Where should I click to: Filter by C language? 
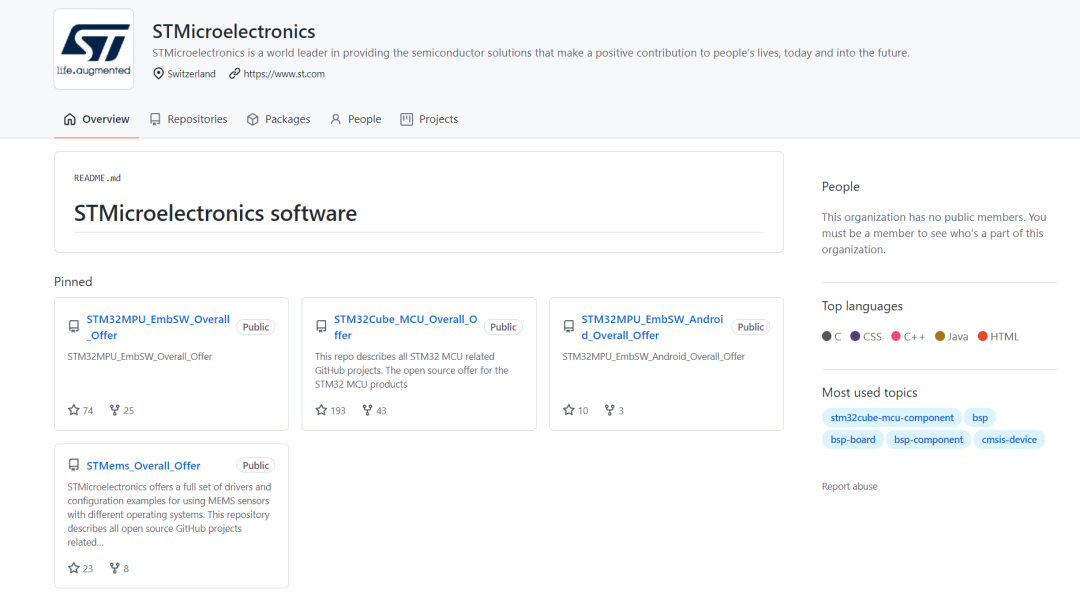pos(831,336)
